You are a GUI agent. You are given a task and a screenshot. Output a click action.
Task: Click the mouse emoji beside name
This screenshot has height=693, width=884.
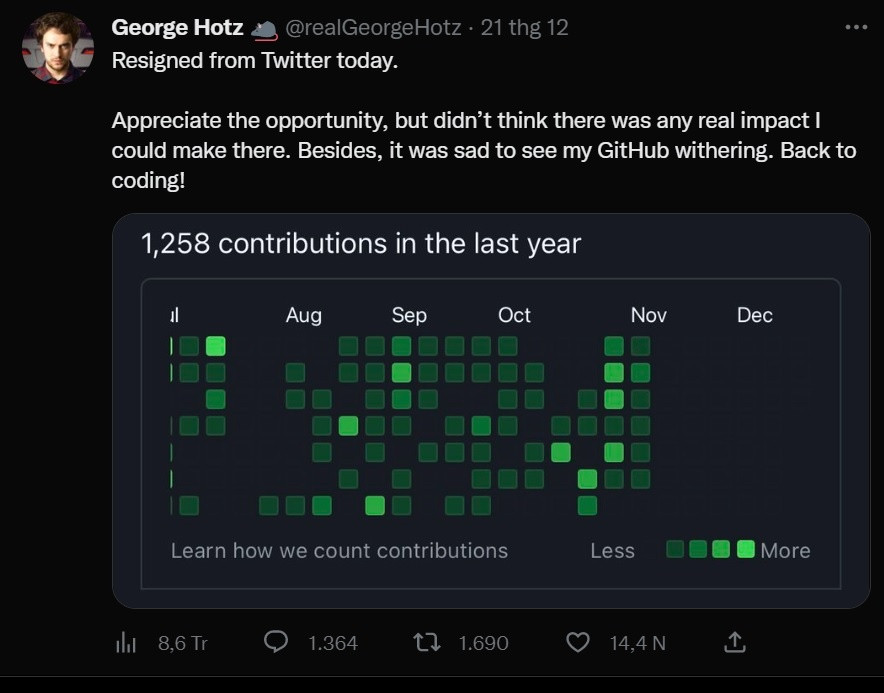264,29
